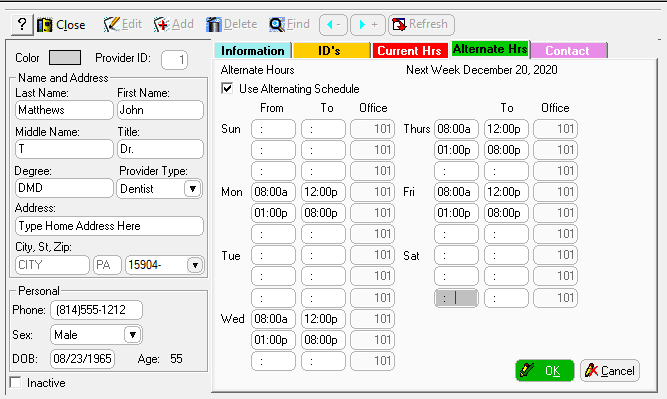Click the help question mark button
The image size is (667, 399).
point(22,25)
